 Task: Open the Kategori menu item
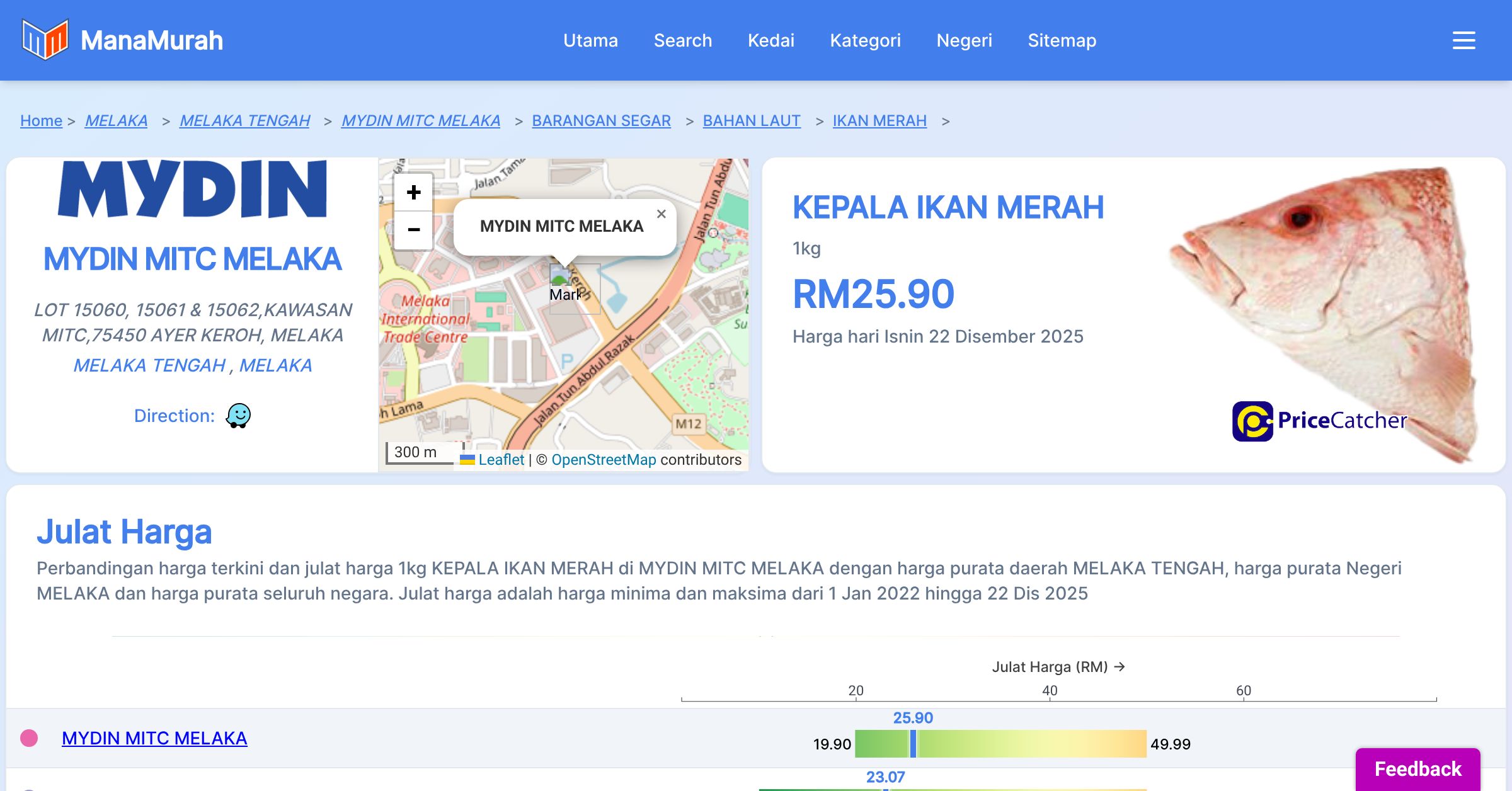tap(865, 40)
